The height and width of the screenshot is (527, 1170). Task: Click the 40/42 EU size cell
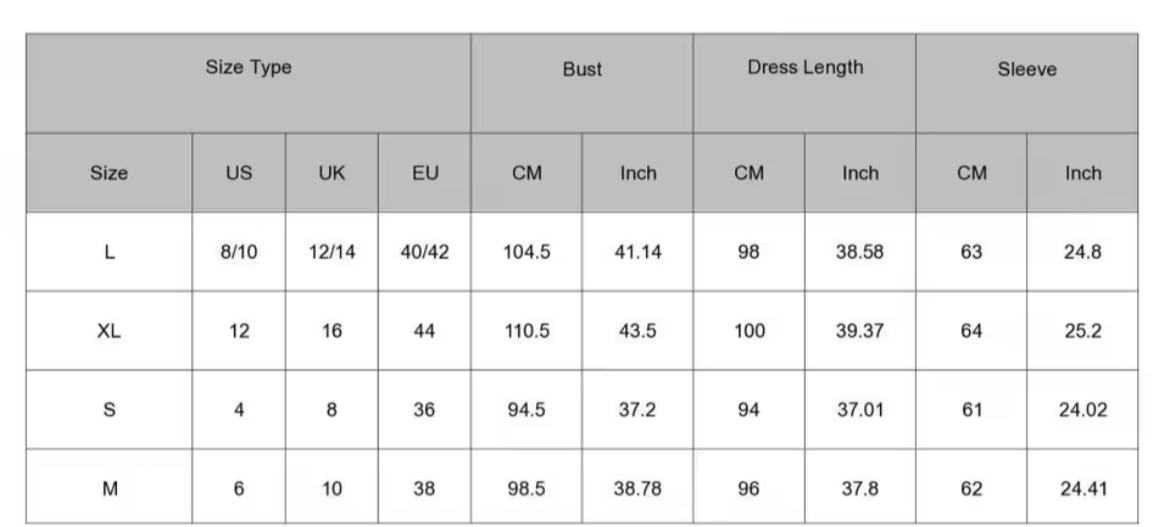click(x=425, y=252)
